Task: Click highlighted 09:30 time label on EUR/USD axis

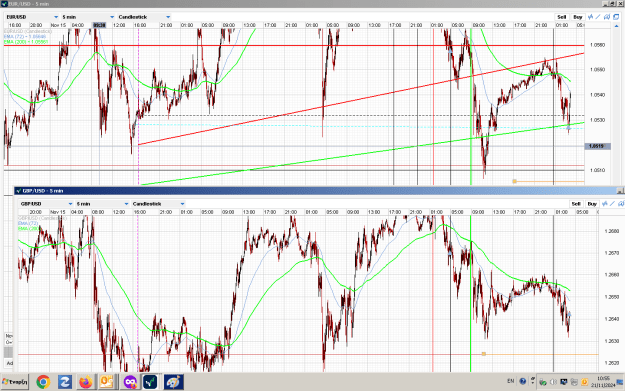Action: (x=99, y=25)
